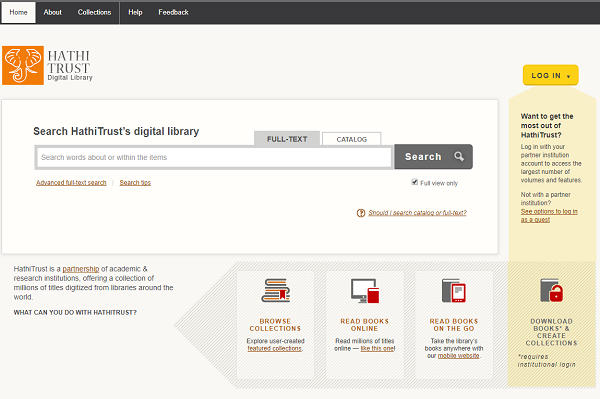Click the Download Books locked book icon
The image size is (600, 399).
tap(551, 290)
